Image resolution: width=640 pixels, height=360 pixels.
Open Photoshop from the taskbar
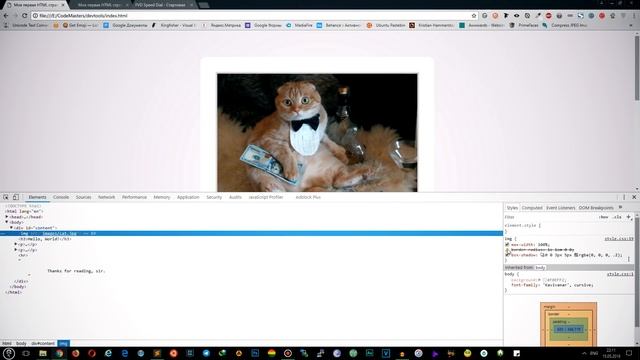pos(255,353)
